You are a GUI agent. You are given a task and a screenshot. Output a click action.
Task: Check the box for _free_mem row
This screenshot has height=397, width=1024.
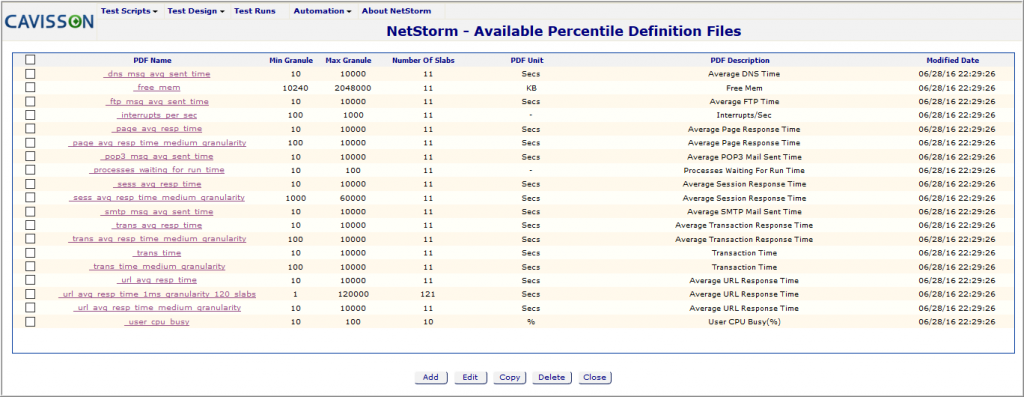(30, 87)
